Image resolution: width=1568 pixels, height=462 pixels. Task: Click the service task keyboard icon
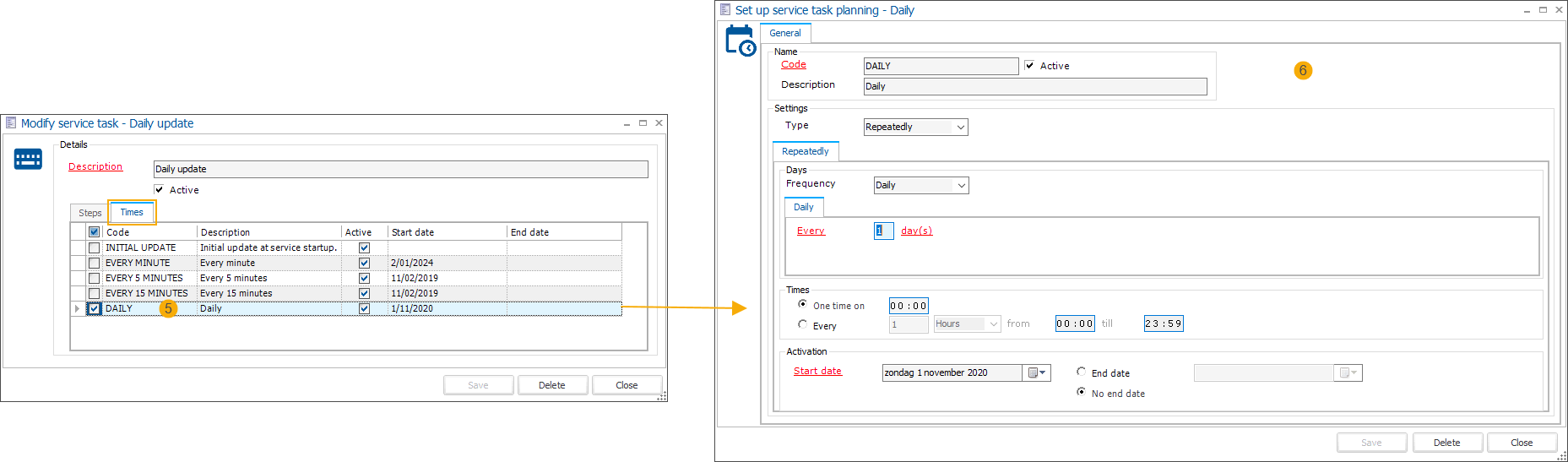coord(28,159)
